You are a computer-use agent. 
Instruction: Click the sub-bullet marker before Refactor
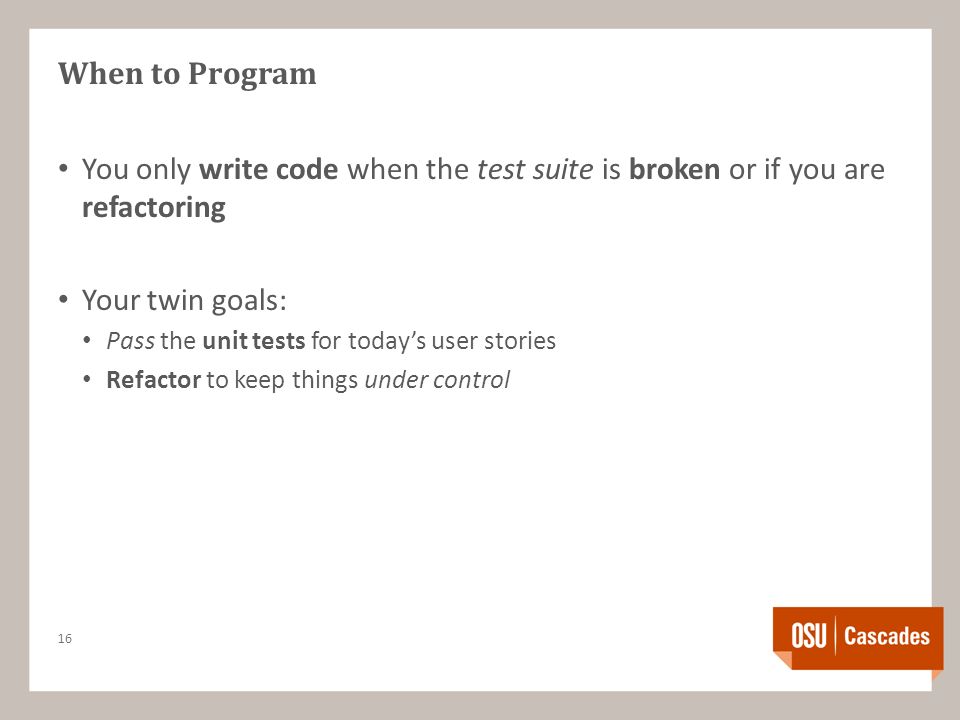coord(87,379)
